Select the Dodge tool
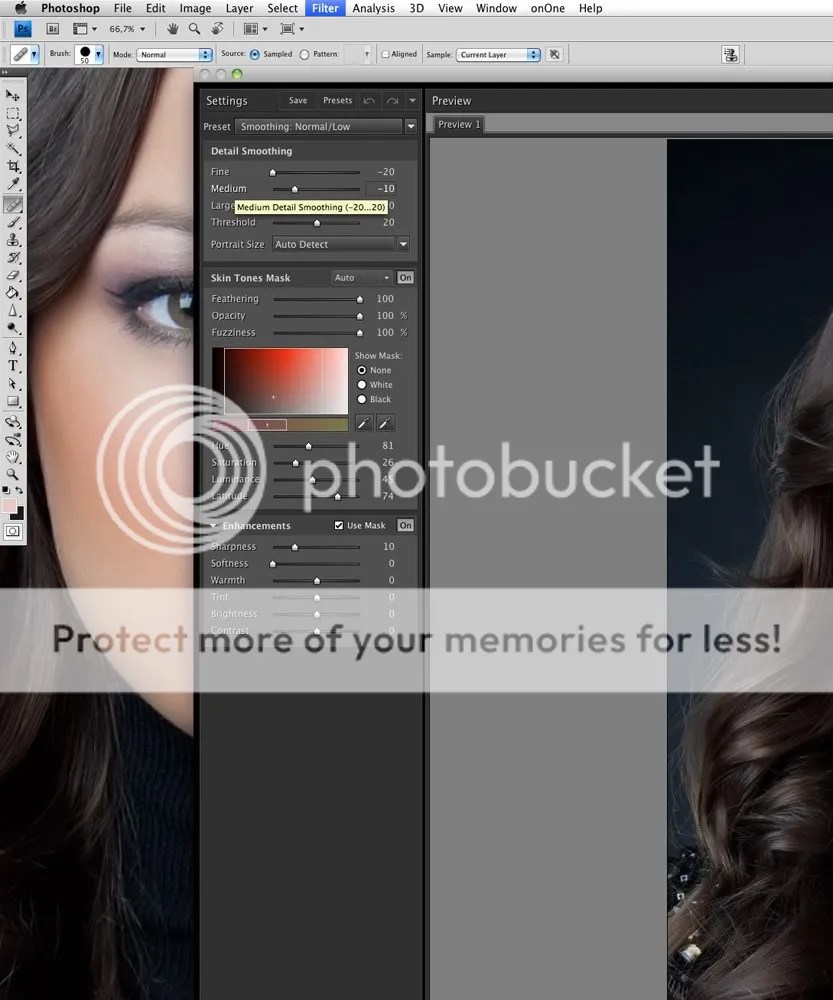The height and width of the screenshot is (1000, 833). point(13,328)
